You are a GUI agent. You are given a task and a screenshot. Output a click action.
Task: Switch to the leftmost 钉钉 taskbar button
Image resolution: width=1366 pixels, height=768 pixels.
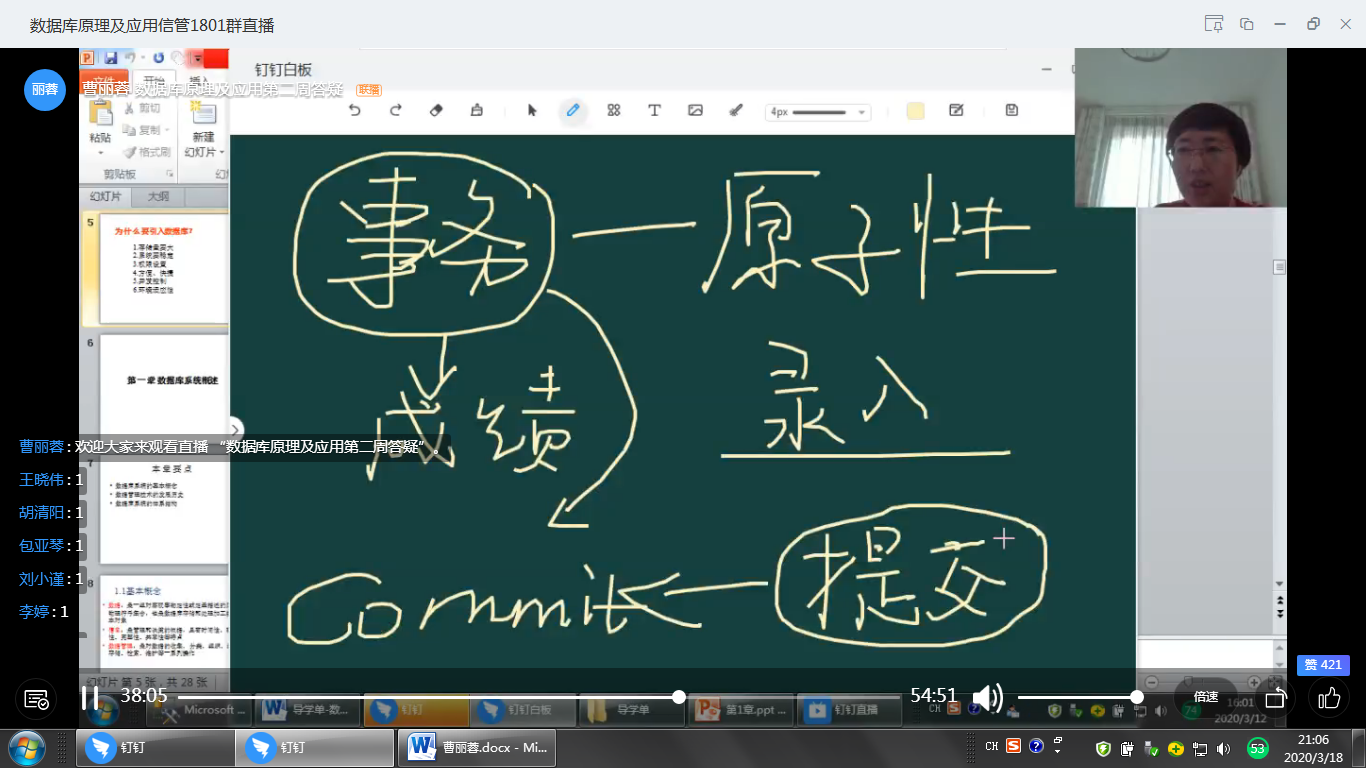[x=155, y=747]
